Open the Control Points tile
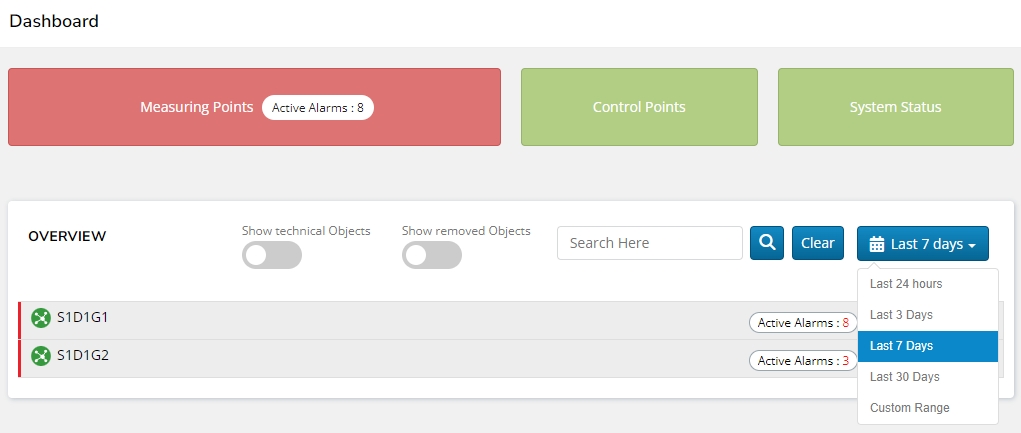1021x433 pixels. (639, 107)
